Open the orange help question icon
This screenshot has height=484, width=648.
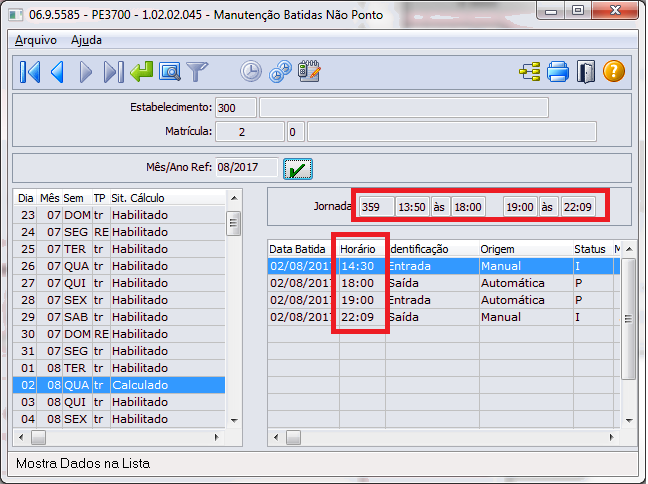pyautogui.click(x=614, y=71)
